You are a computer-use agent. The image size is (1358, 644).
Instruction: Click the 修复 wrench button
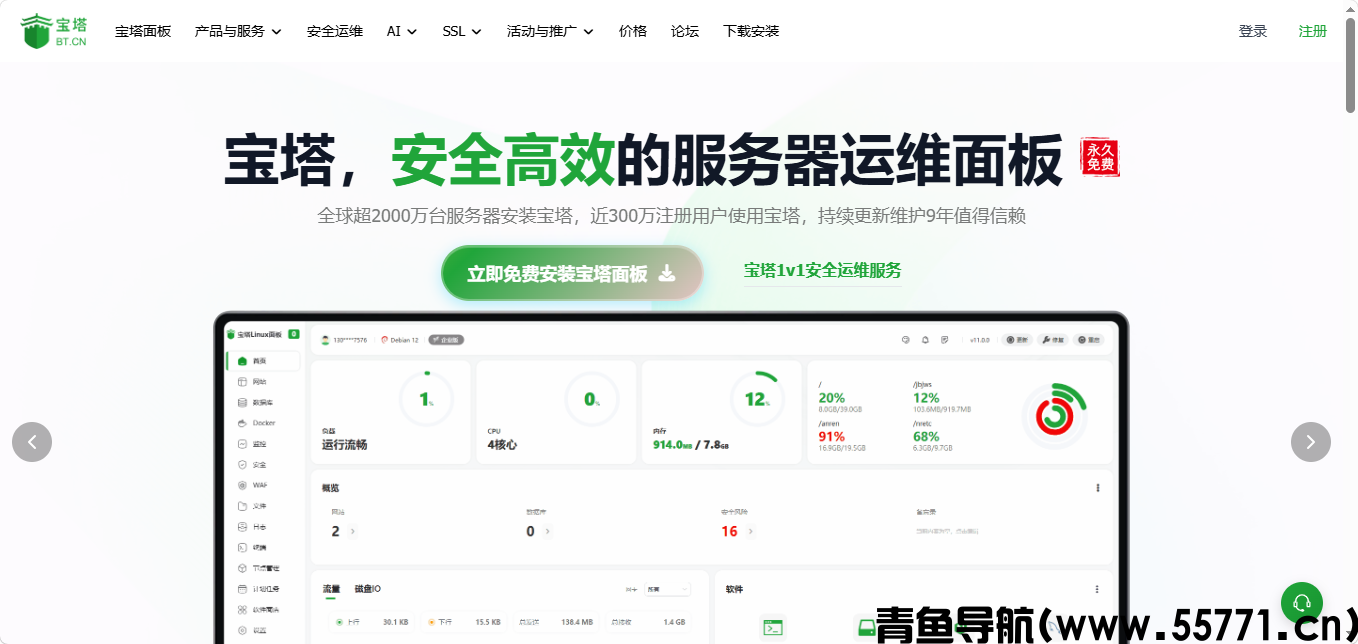(x=1052, y=340)
